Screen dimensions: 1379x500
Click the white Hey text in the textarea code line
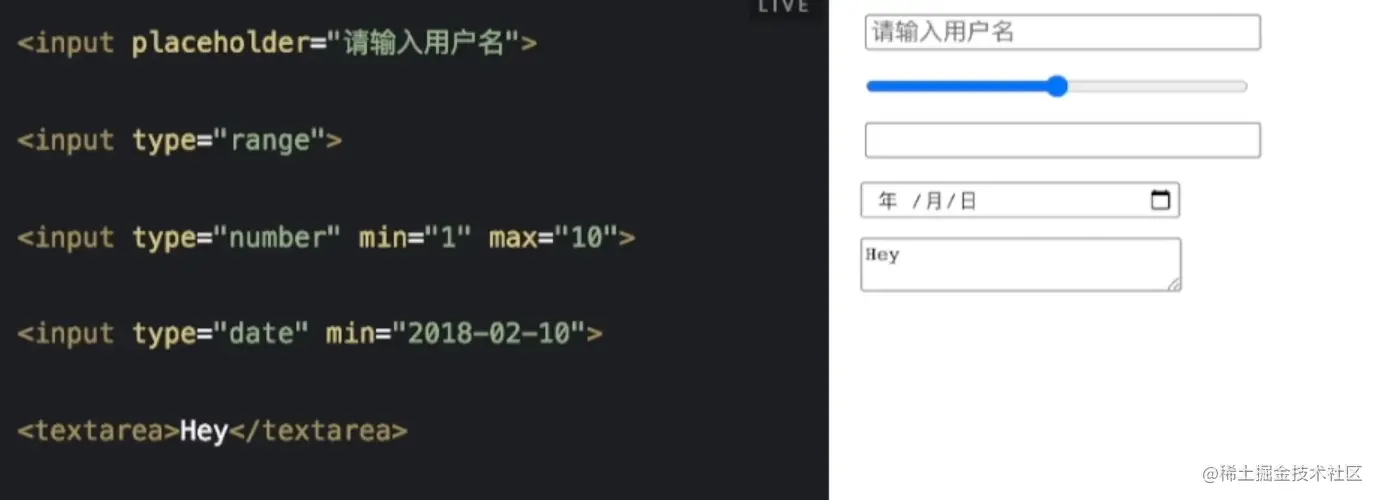204,431
